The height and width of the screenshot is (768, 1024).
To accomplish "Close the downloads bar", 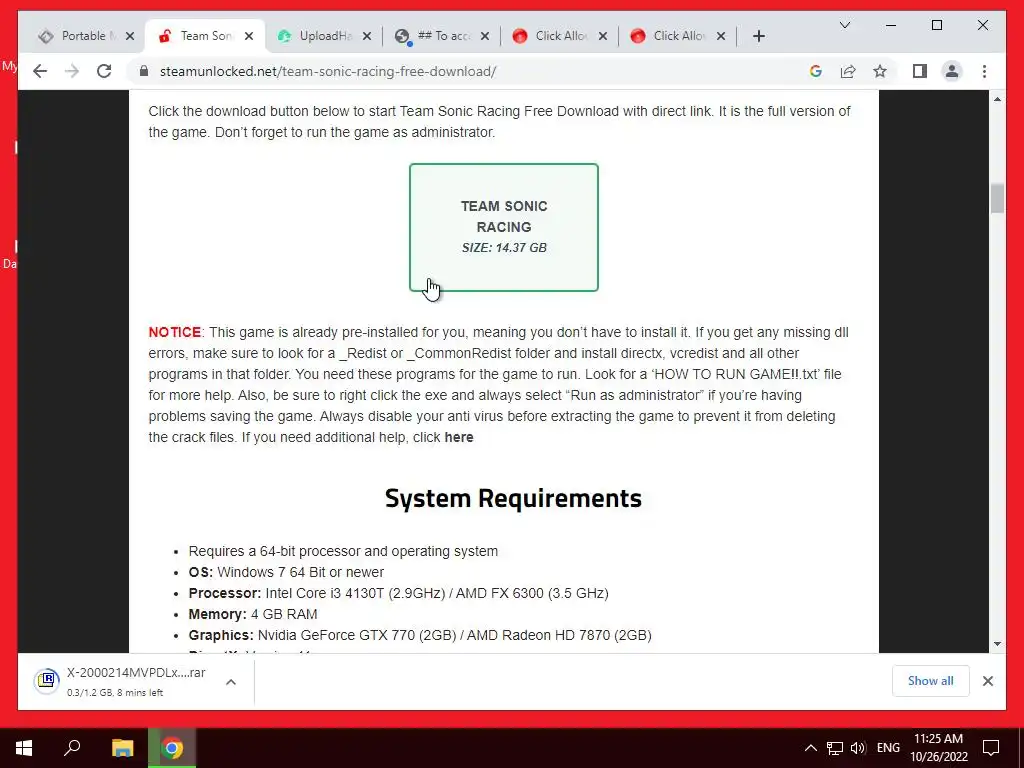I will (987, 681).
